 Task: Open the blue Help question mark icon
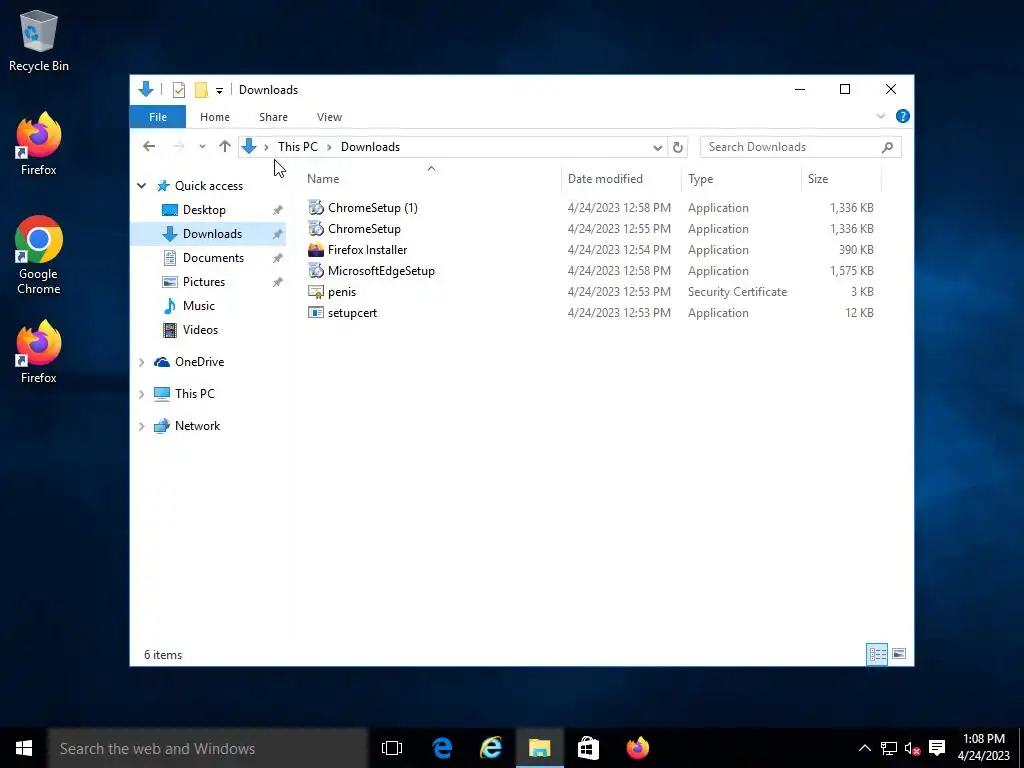click(x=903, y=116)
